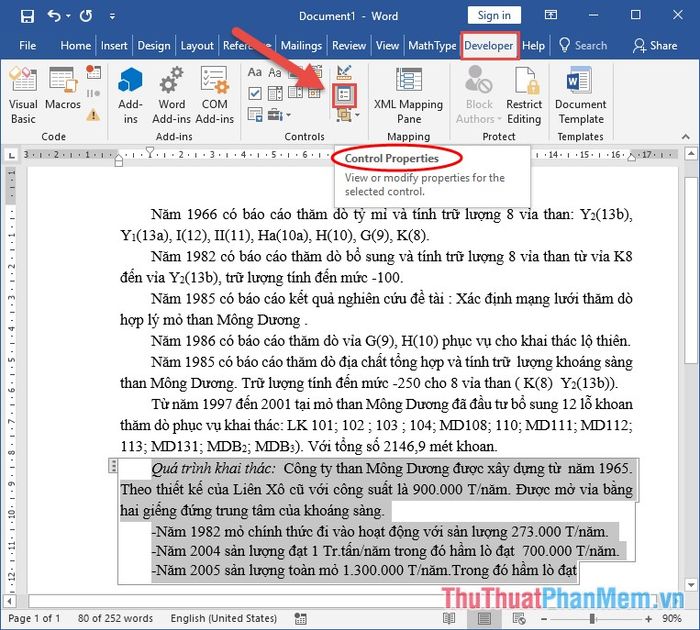Switch to the Review tab
The image size is (700, 630).
pos(349,46)
